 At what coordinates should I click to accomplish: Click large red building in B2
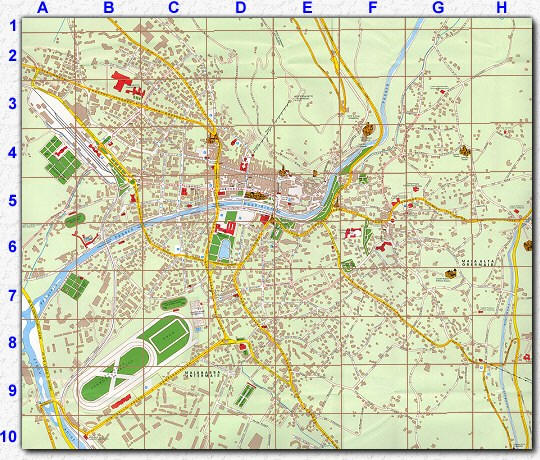pyautogui.click(x=121, y=81)
